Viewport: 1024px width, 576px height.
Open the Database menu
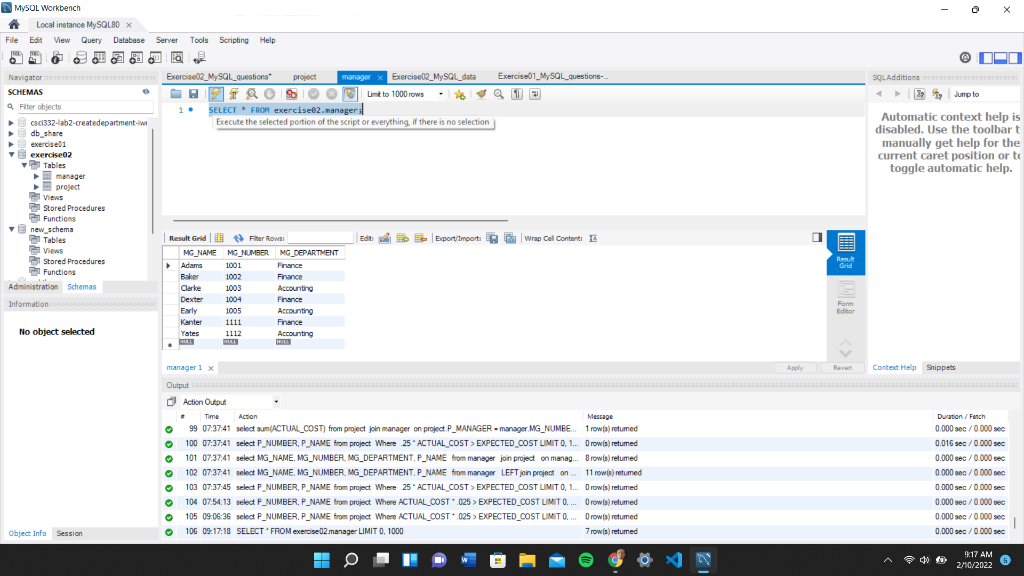129,40
